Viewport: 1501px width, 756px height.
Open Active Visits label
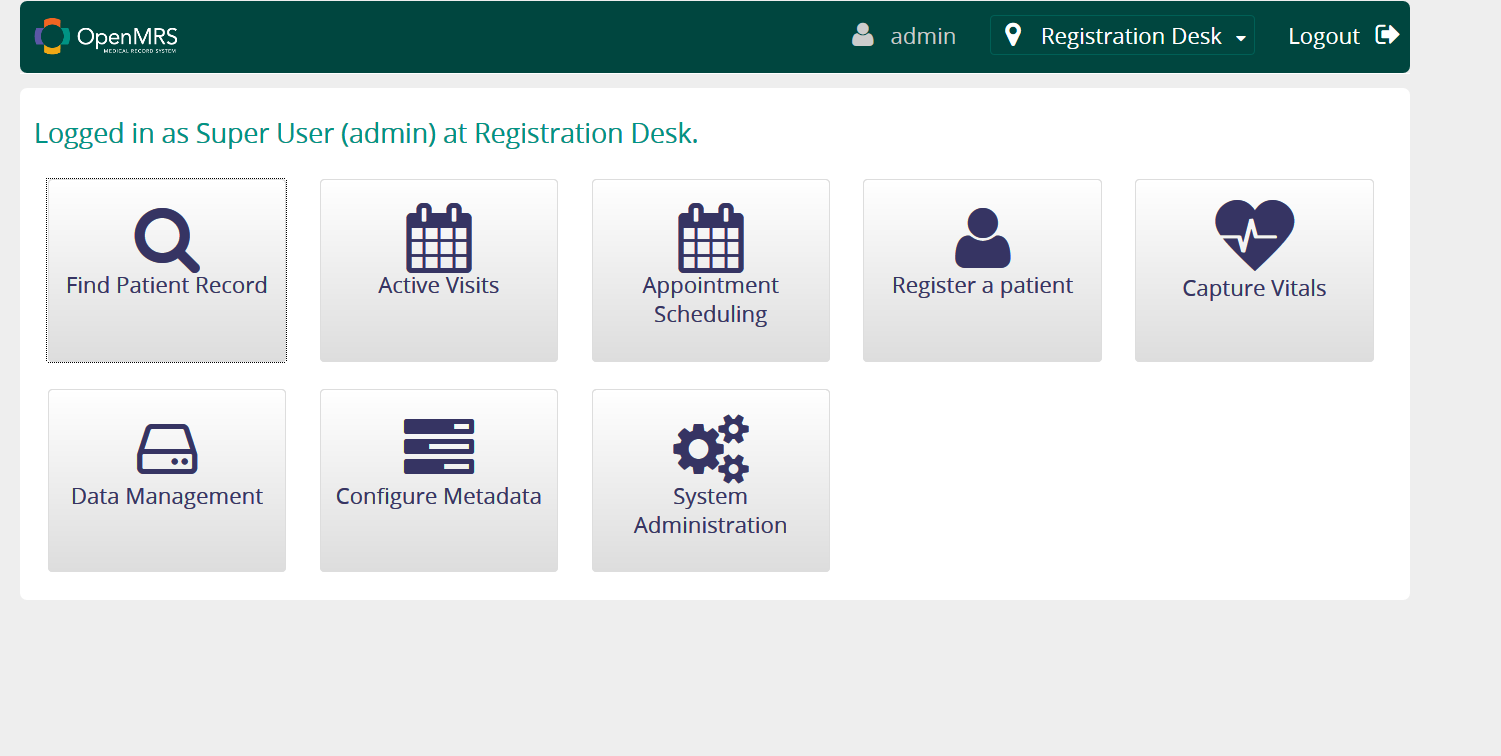pyautogui.click(x=439, y=285)
